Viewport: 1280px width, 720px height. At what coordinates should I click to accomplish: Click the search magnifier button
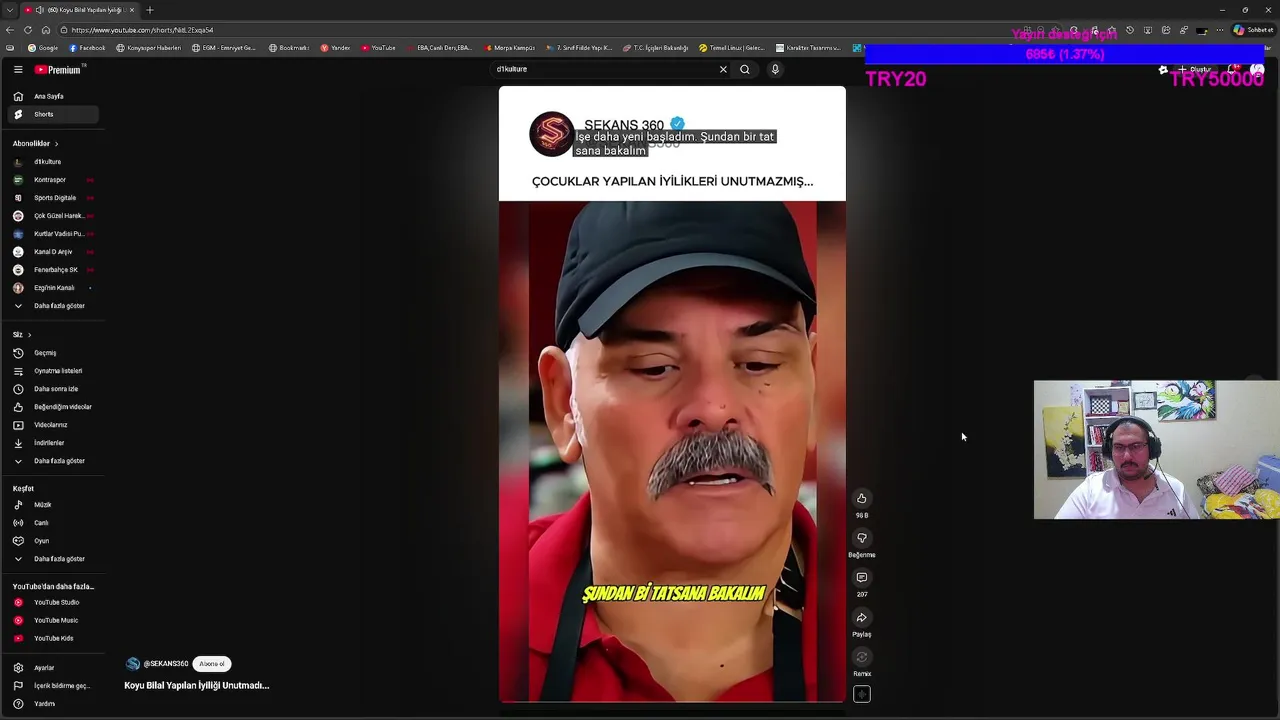tap(745, 70)
